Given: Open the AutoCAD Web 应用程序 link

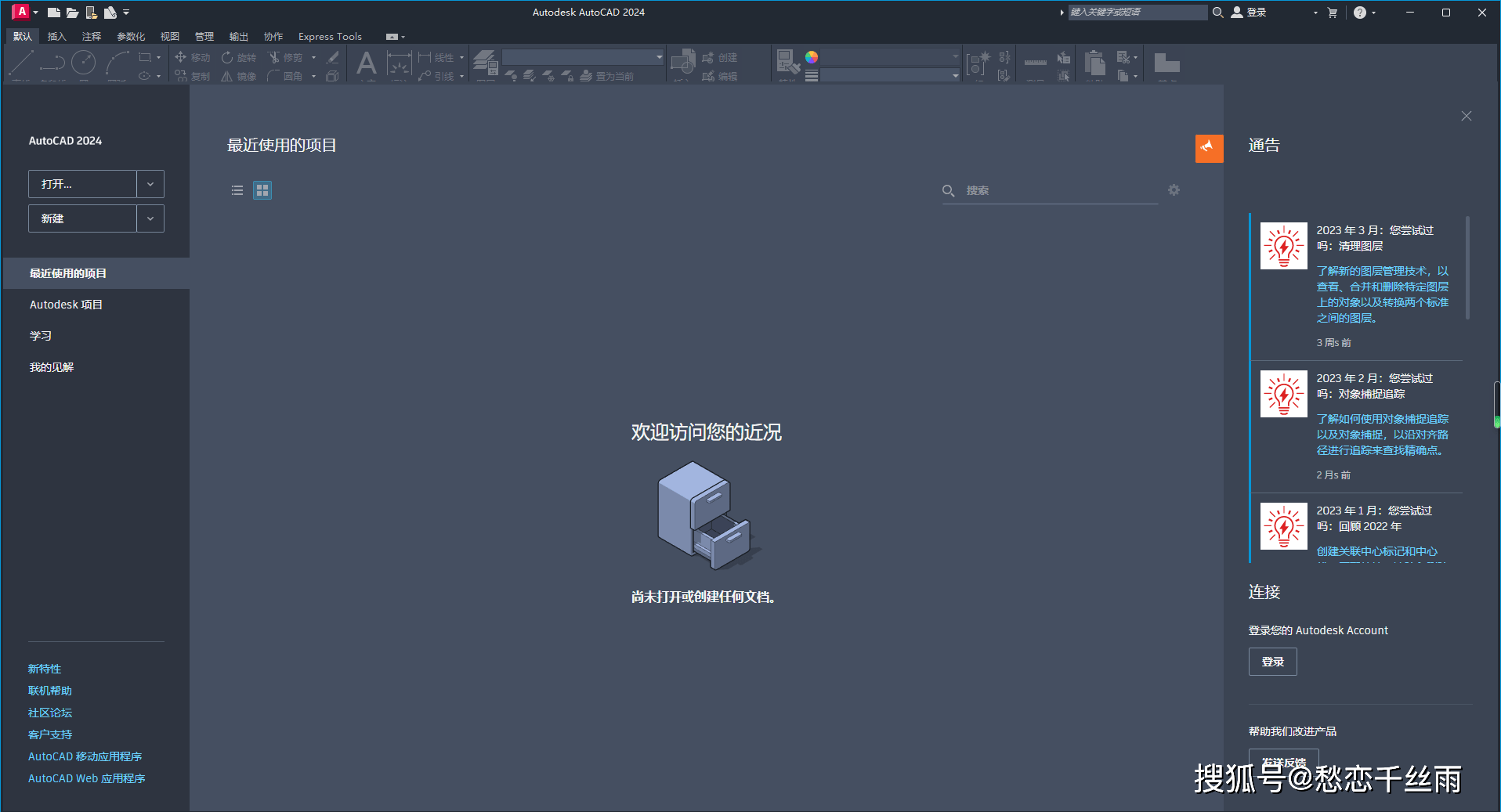Looking at the screenshot, I should point(87,778).
